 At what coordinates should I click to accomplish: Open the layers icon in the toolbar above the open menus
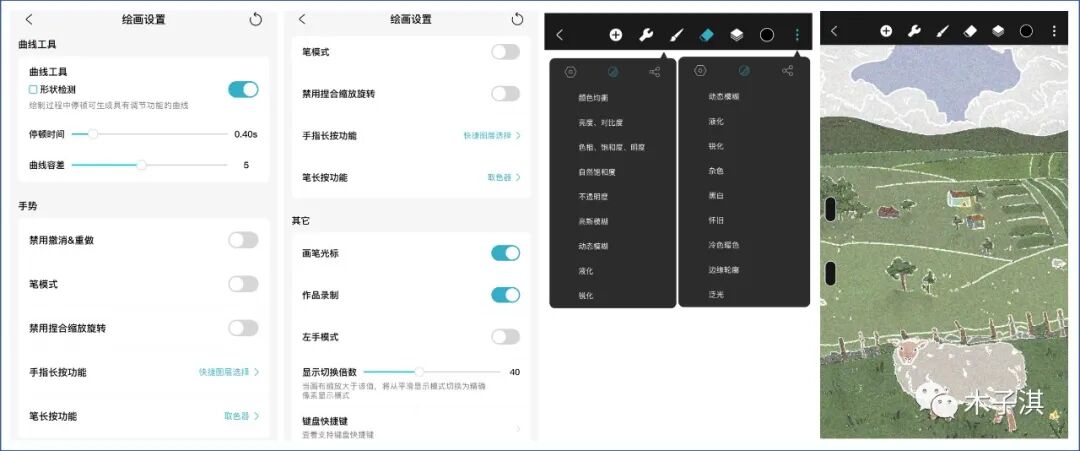pos(736,34)
